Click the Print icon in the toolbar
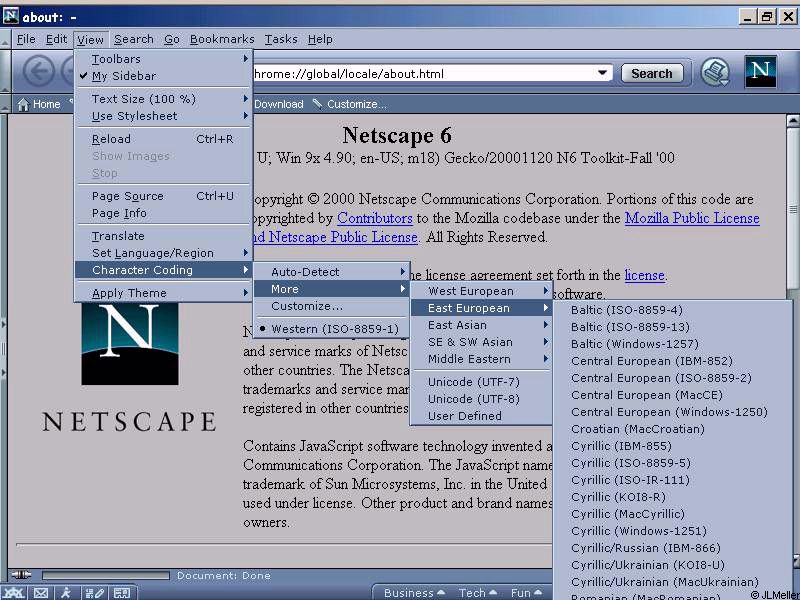This screenshot has width=800, height=600. click(715, 72)
